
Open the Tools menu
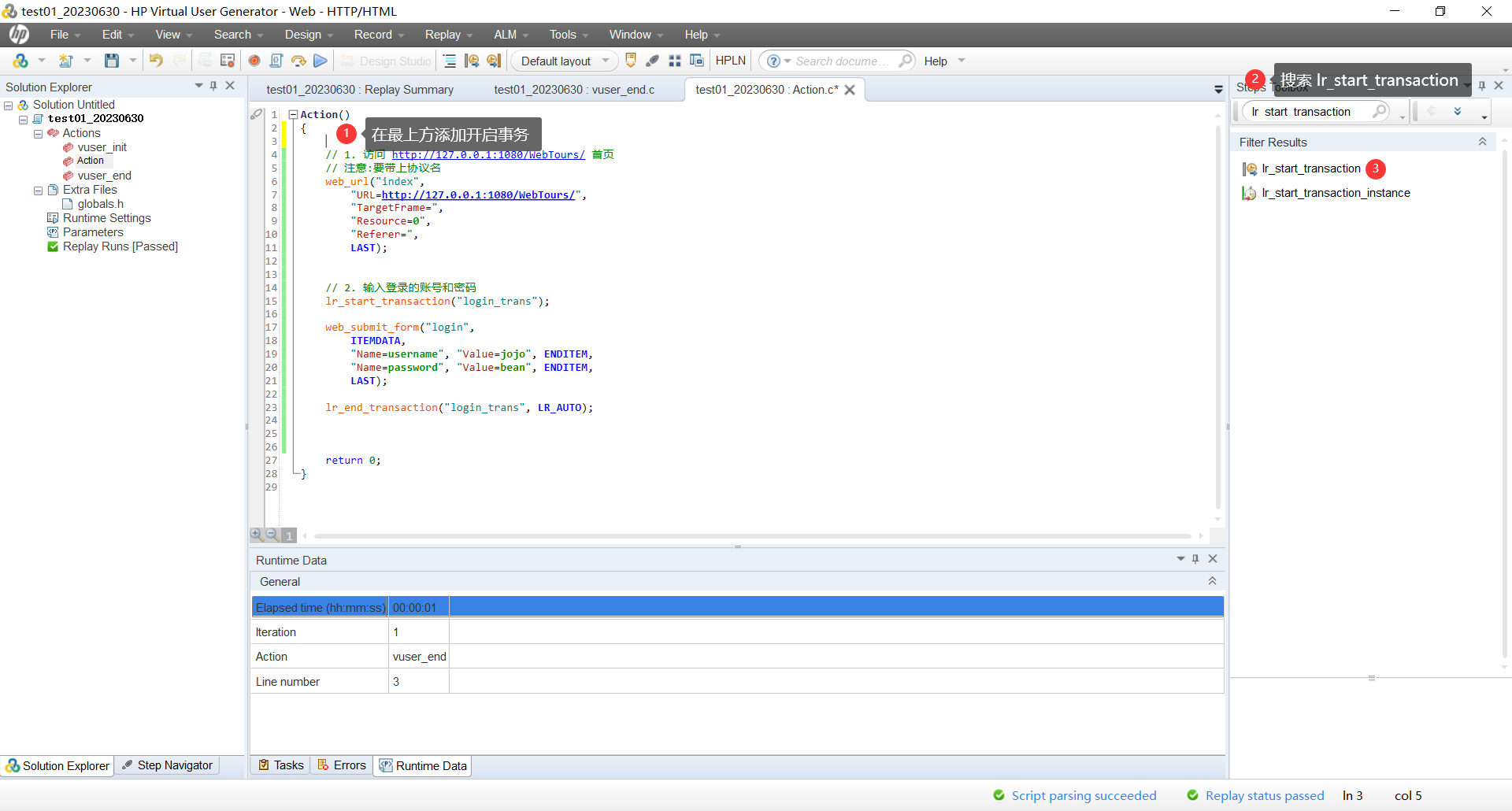coord(569,35)
